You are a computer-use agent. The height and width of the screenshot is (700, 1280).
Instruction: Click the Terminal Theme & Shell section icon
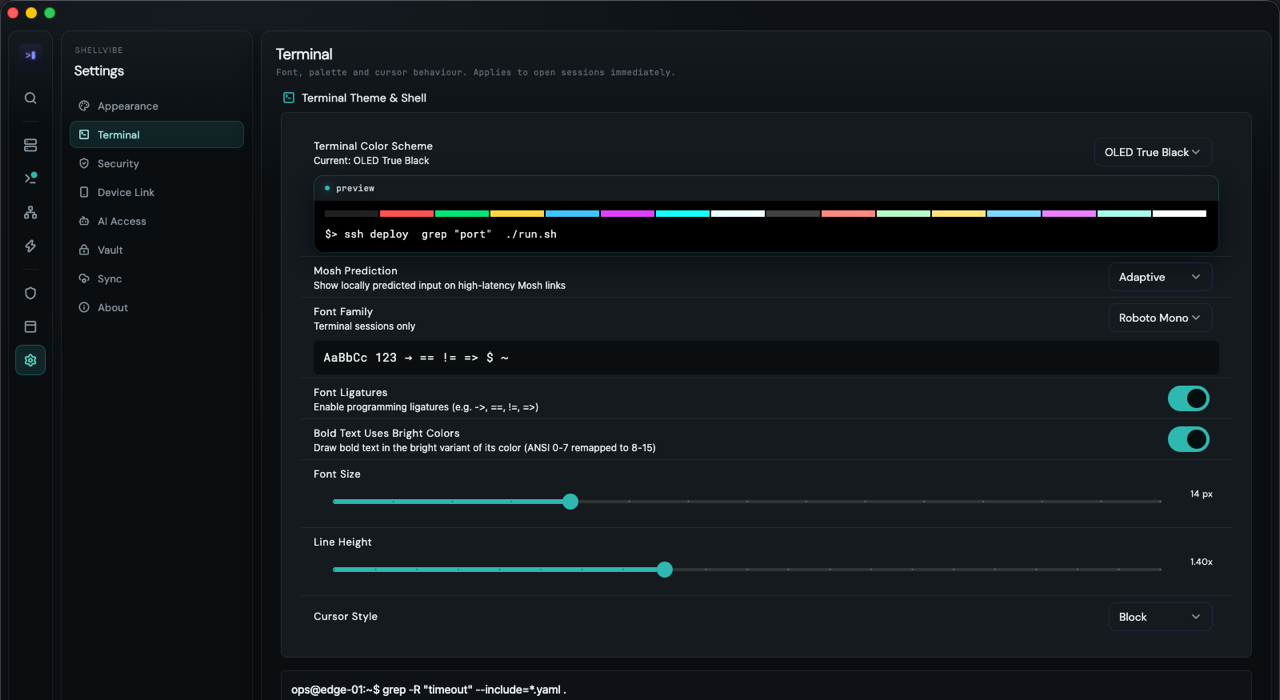coord(289,98)
